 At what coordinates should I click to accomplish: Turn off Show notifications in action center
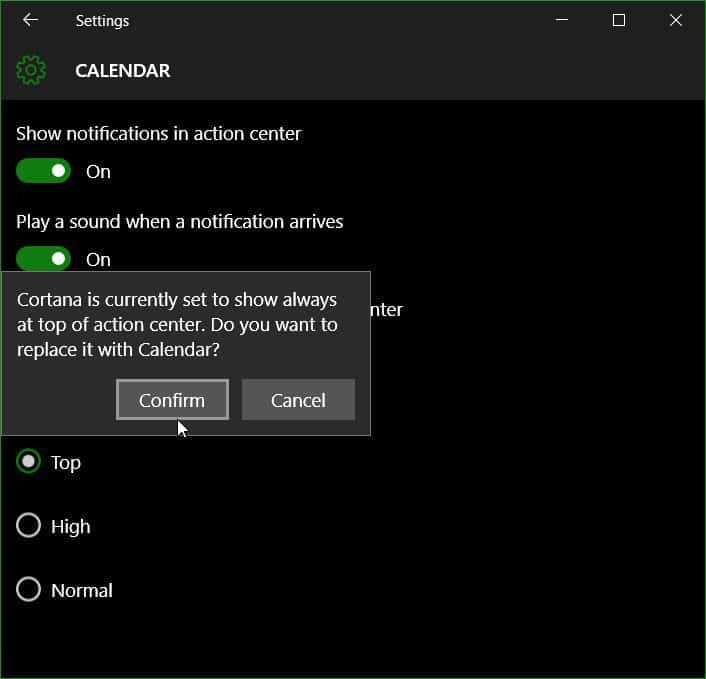pyautogui.click(x=44, y=171)
